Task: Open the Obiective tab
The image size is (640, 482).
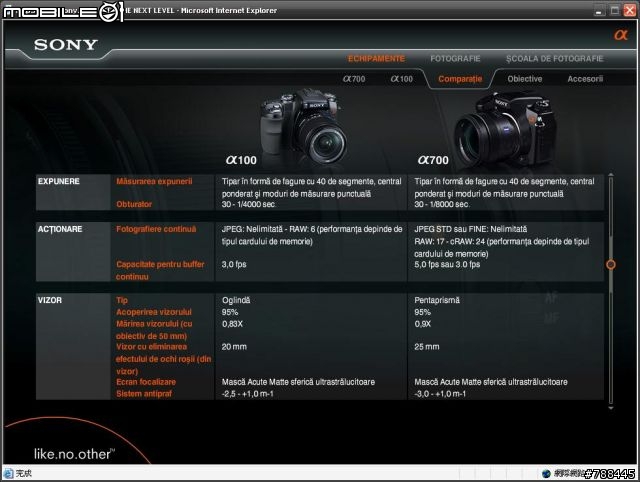Action: pos(525,79)
